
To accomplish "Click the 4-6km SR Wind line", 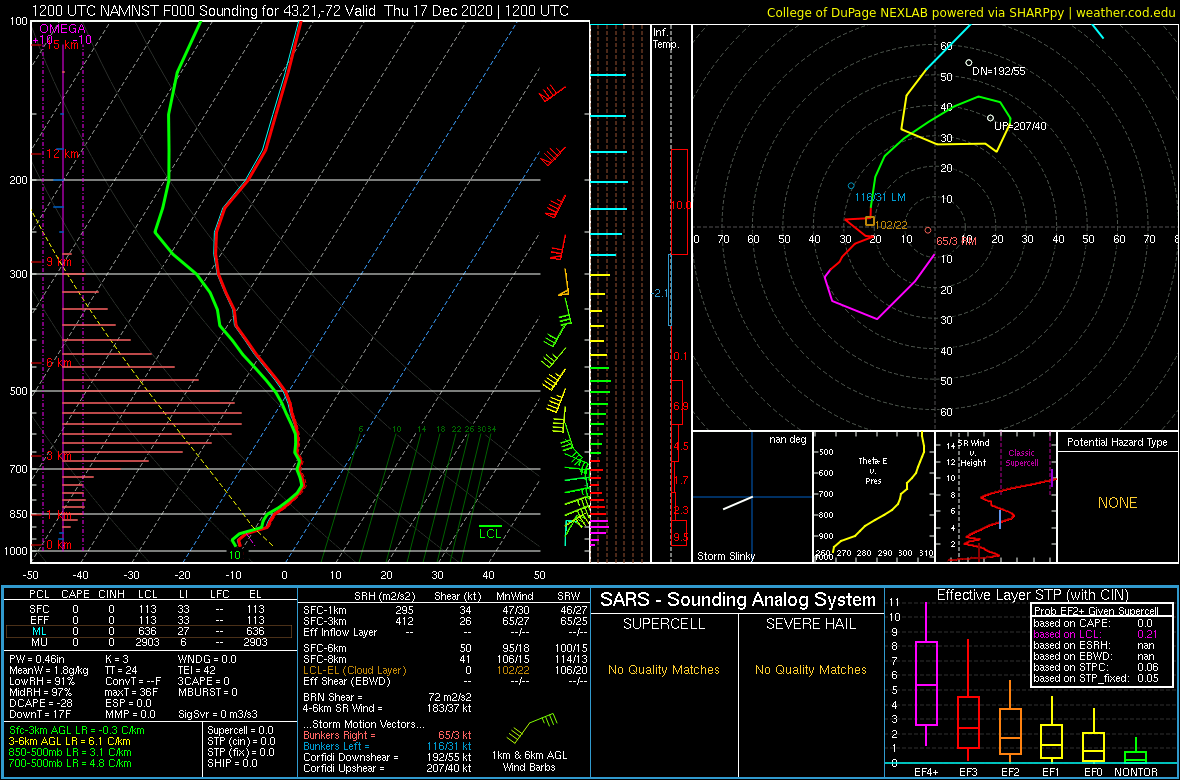I will pyautogui.click(x=386, y=706).
